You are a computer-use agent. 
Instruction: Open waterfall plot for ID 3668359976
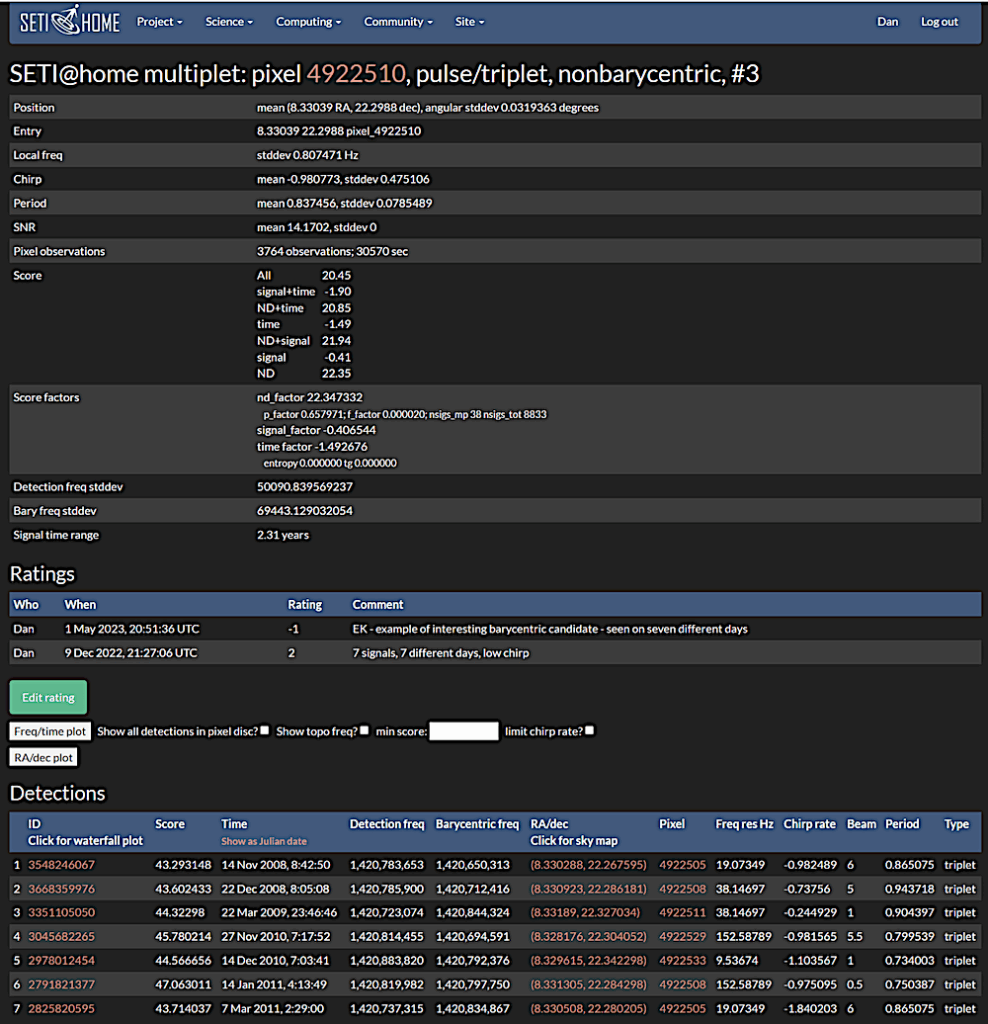coord(61,889)
